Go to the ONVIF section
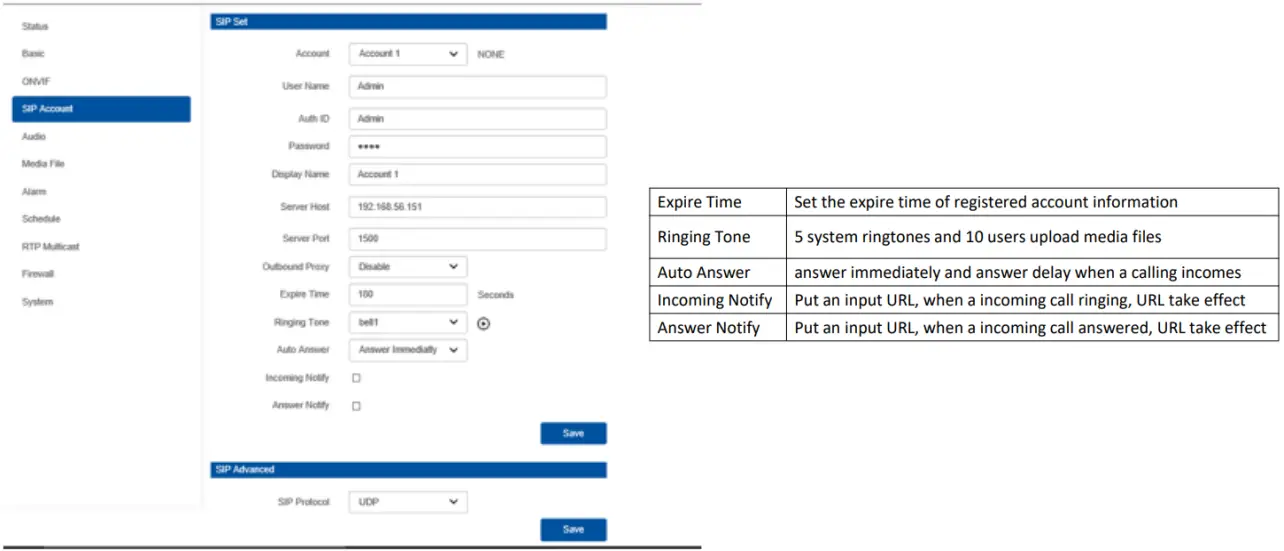 pos(36,81)
